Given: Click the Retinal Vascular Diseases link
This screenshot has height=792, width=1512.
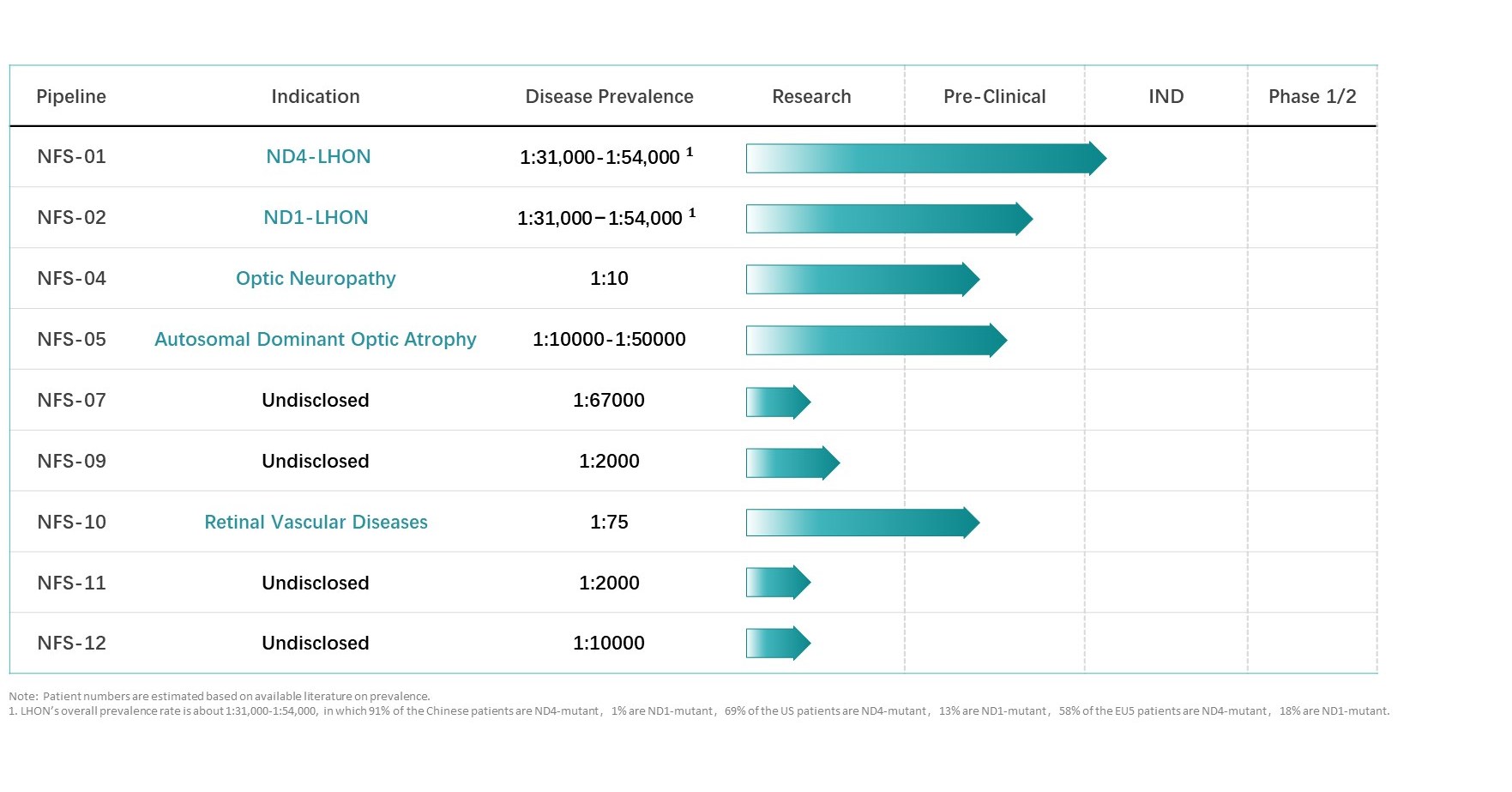Looking at the screenshot, I should pos(316,523).
